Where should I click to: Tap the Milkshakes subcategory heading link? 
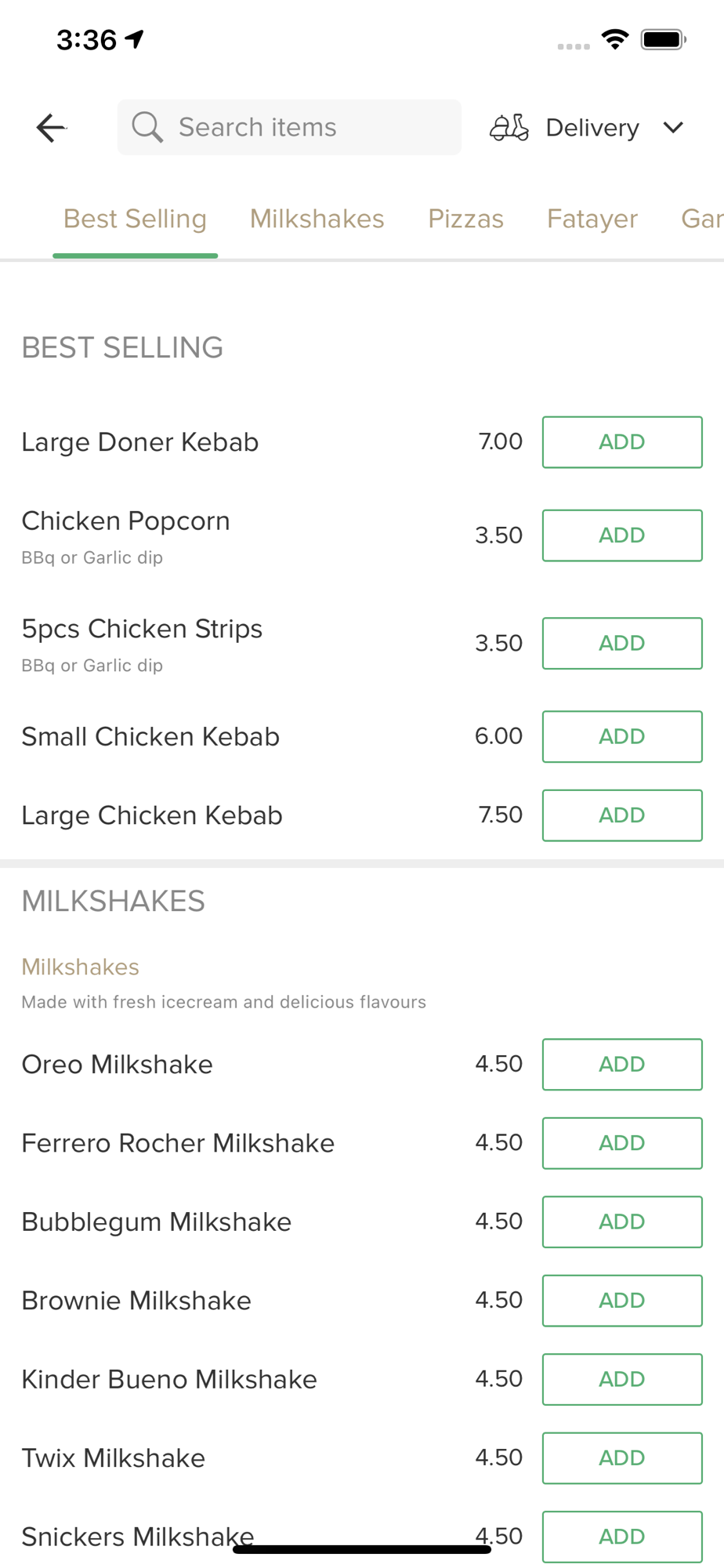(x=81, y=967)
